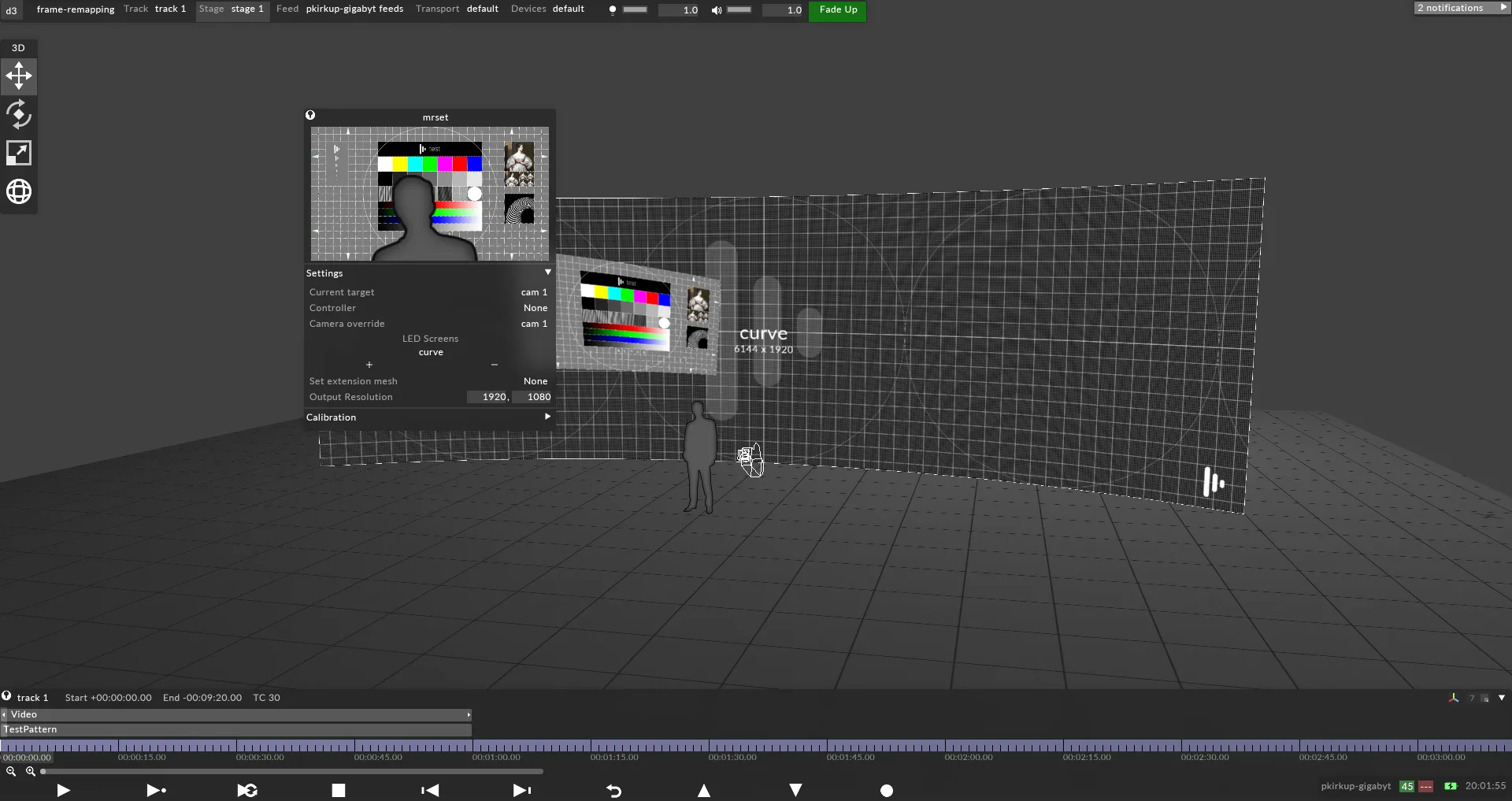Collapse the Settings section of mrset
1512x801 pixels.
[547, 273]
